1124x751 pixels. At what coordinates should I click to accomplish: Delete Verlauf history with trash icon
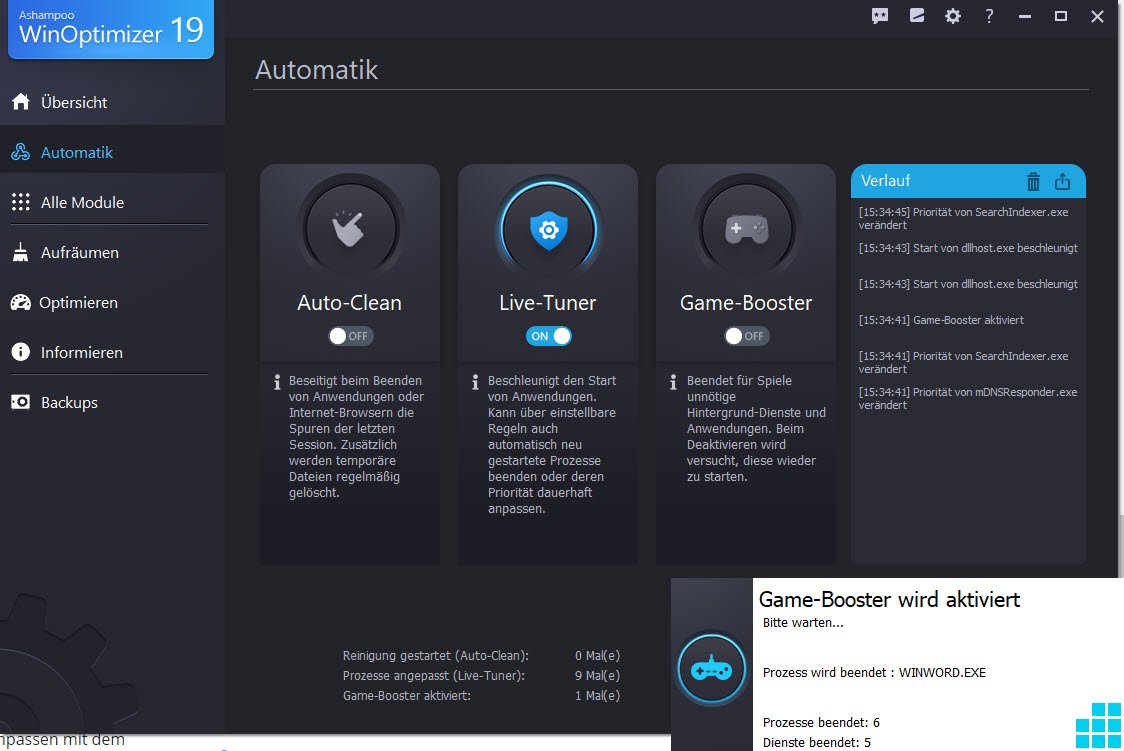[1033, 181]
